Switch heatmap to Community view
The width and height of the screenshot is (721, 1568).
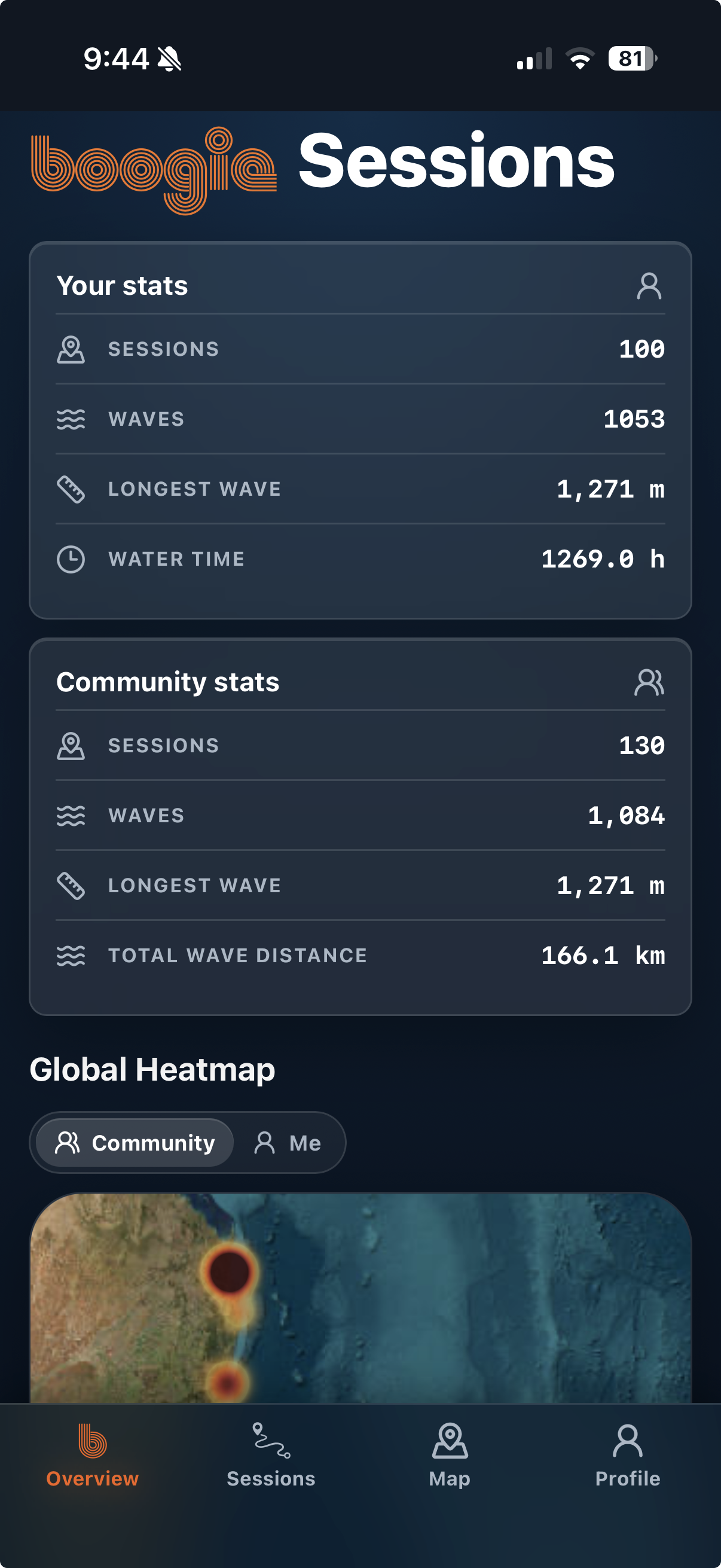tap(135, 1143)
